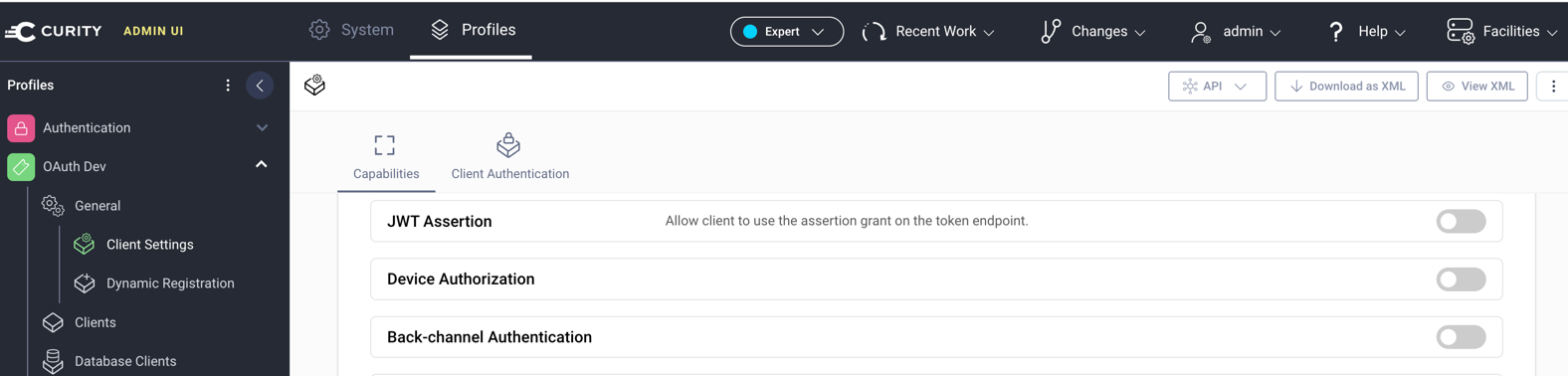Open the System gear section

[x=351, y=30]
